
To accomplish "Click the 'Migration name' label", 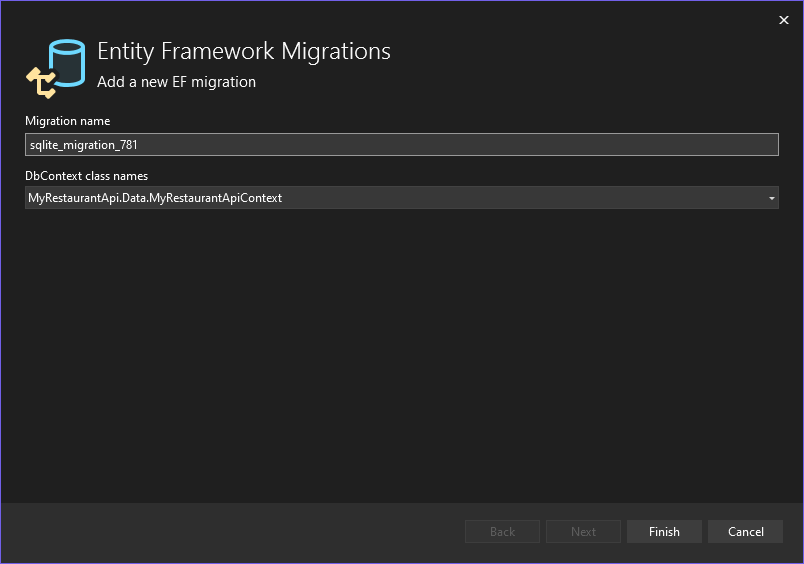I will click(x=68, y=121).
